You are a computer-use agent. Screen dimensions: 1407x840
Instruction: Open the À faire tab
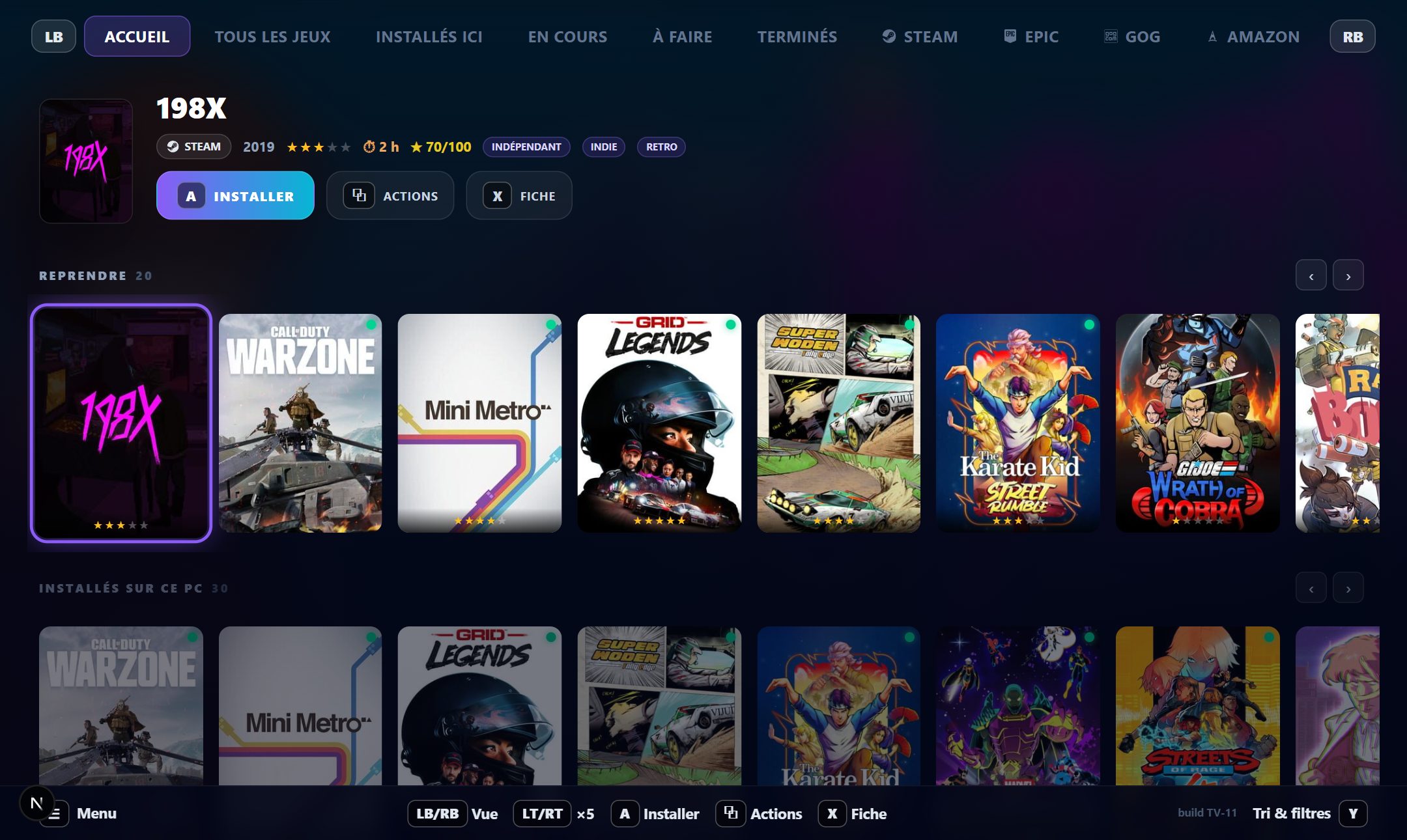[x=682, y=36]
